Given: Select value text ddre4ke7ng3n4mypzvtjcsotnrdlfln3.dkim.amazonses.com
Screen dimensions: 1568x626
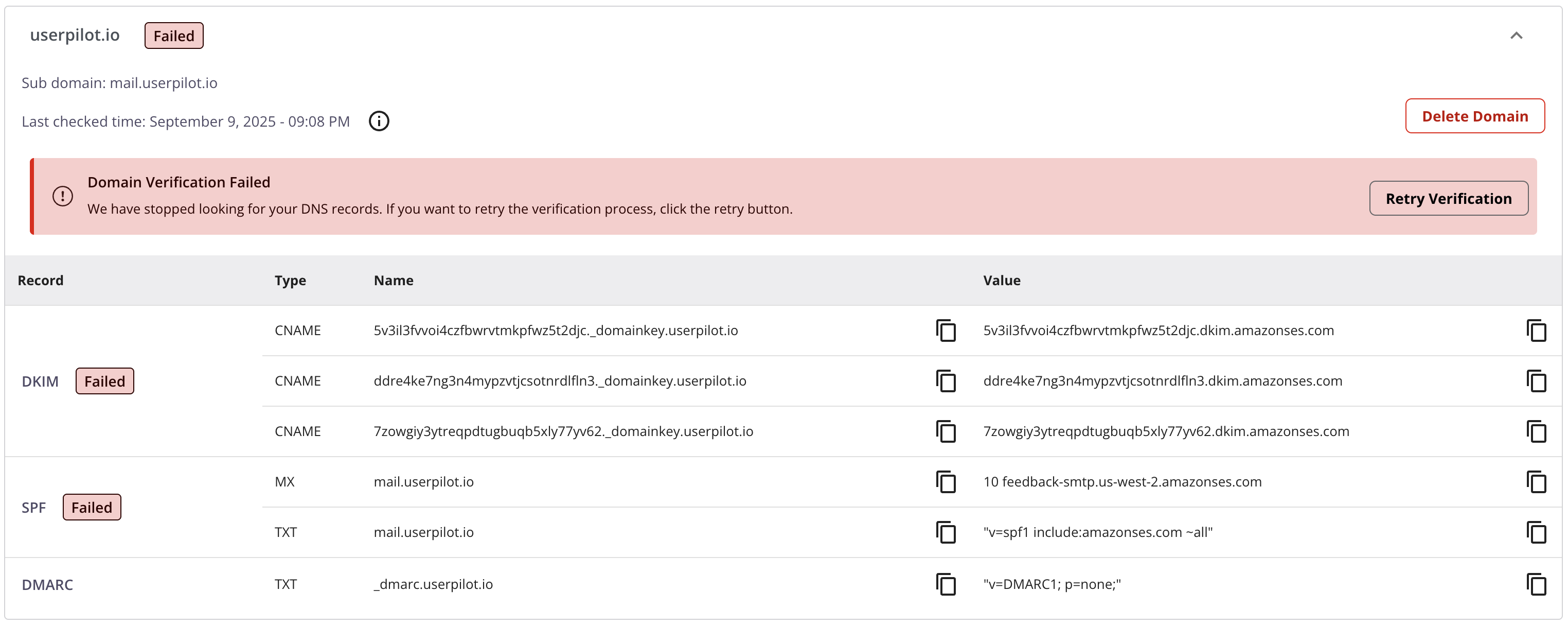Looking at the screenshot, I should coord(1162,380).
